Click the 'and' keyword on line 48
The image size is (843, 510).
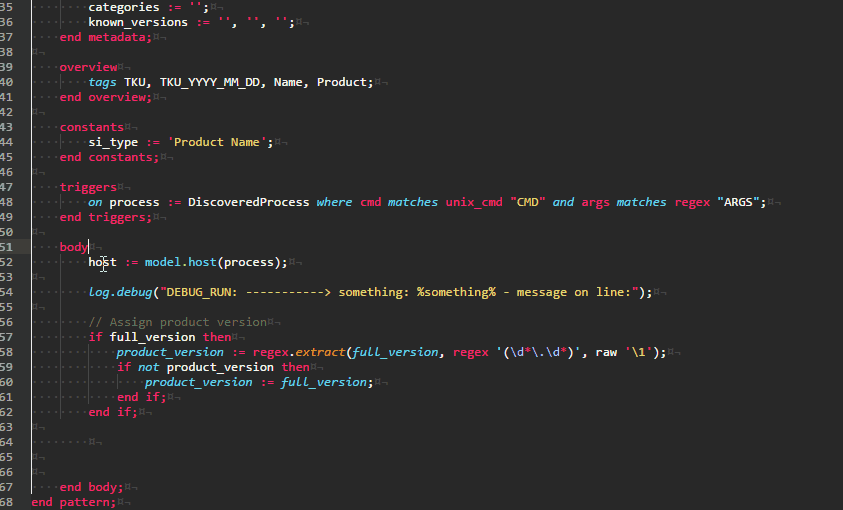pyautogui.click(x=563, y=203)
